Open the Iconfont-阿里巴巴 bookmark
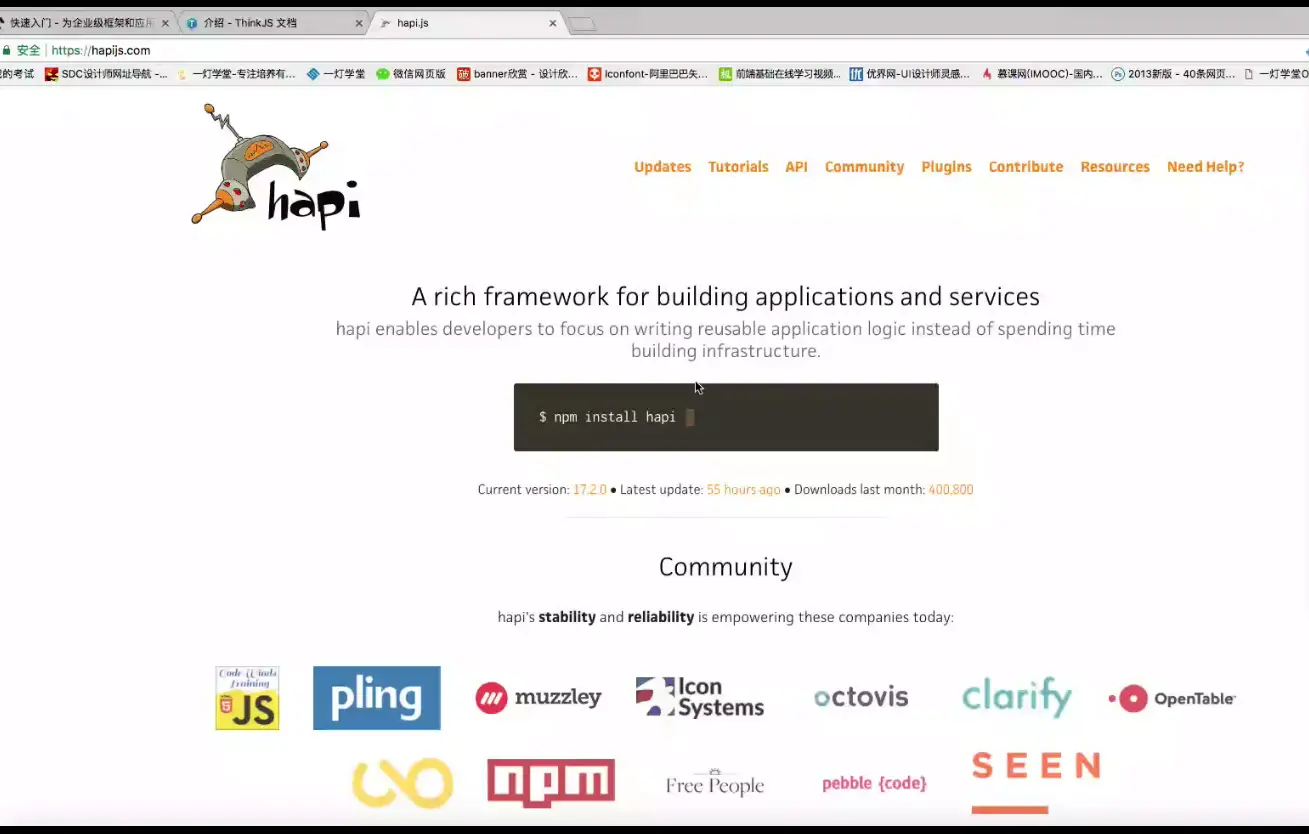 (x=648, y=74)
